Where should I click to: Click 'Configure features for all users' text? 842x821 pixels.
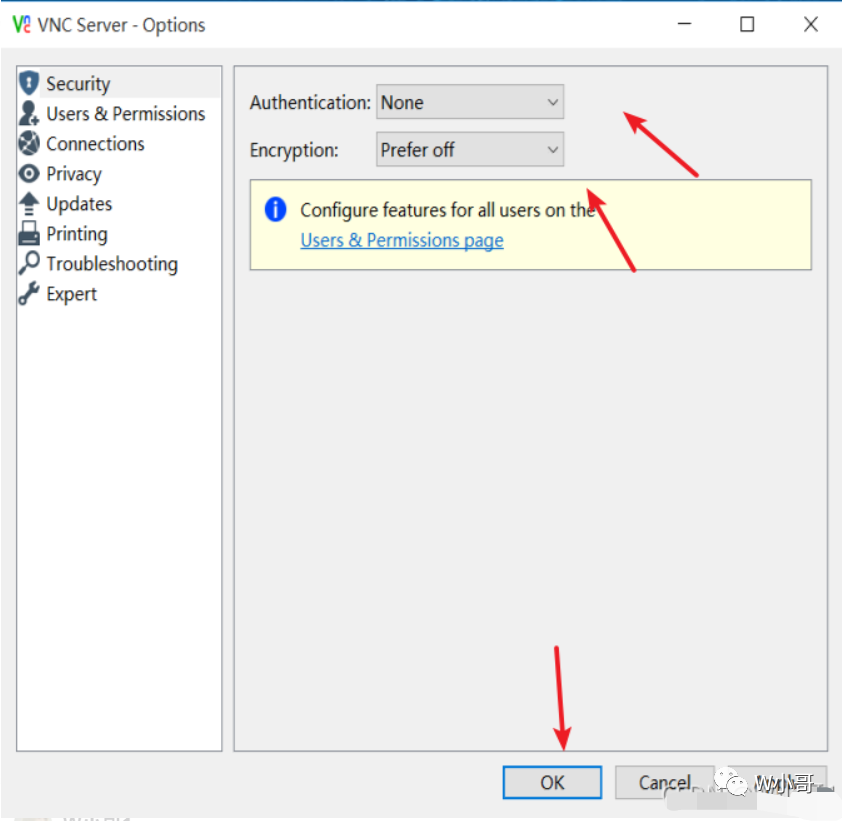(448, 210)
